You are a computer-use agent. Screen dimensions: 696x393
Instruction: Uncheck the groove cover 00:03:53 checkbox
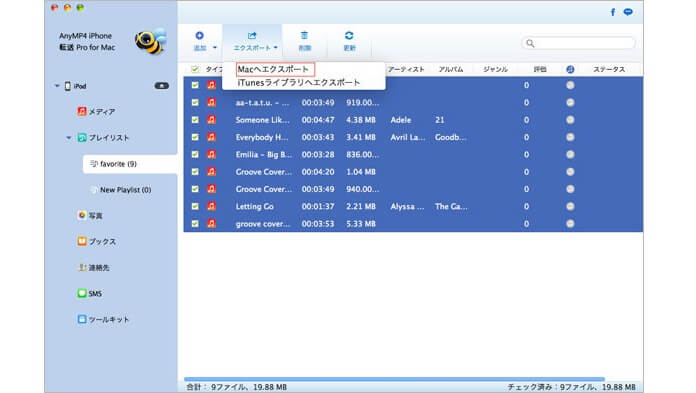[195, 224]
